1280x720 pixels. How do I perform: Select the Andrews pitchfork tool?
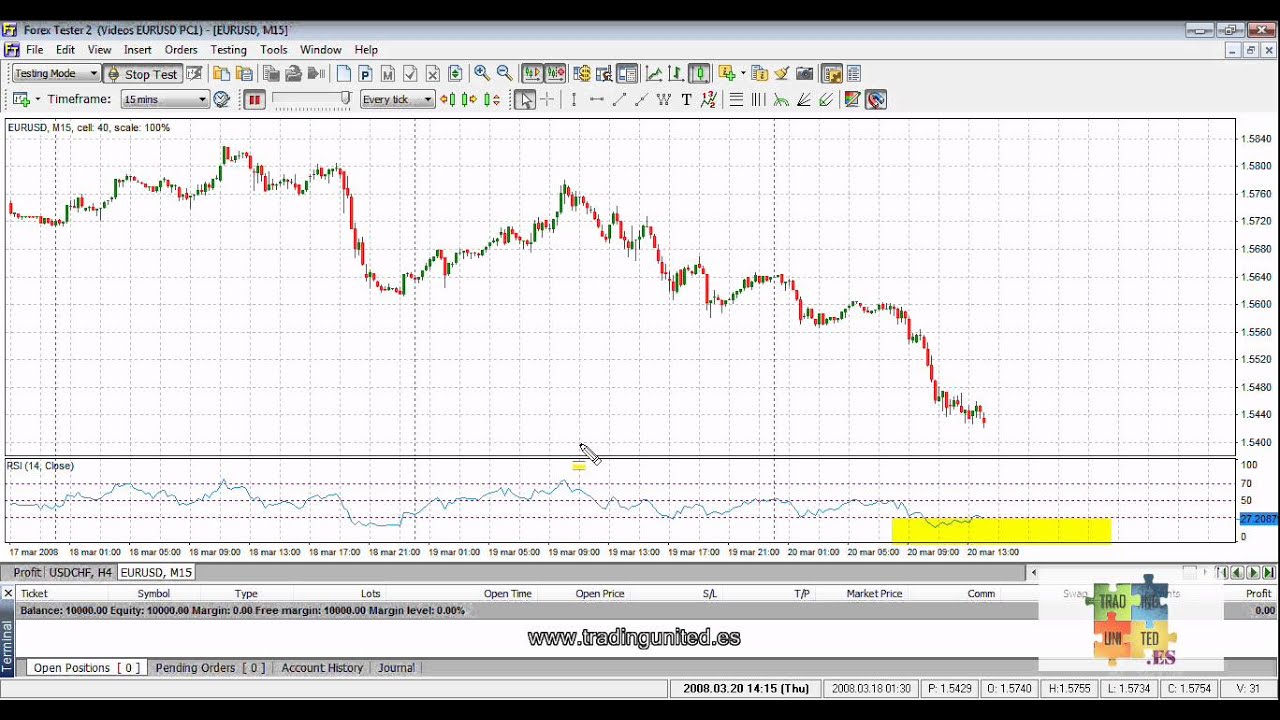[x=826, y=99]
